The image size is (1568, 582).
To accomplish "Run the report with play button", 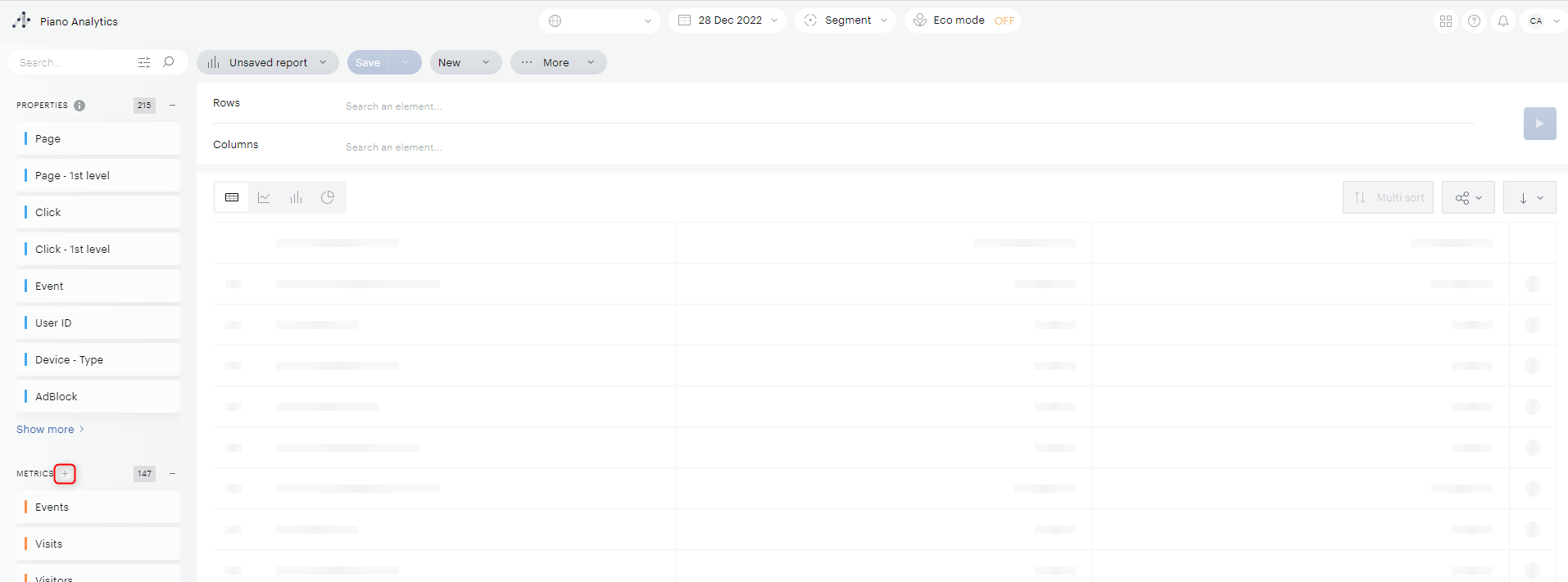I will click(1539, 124).
